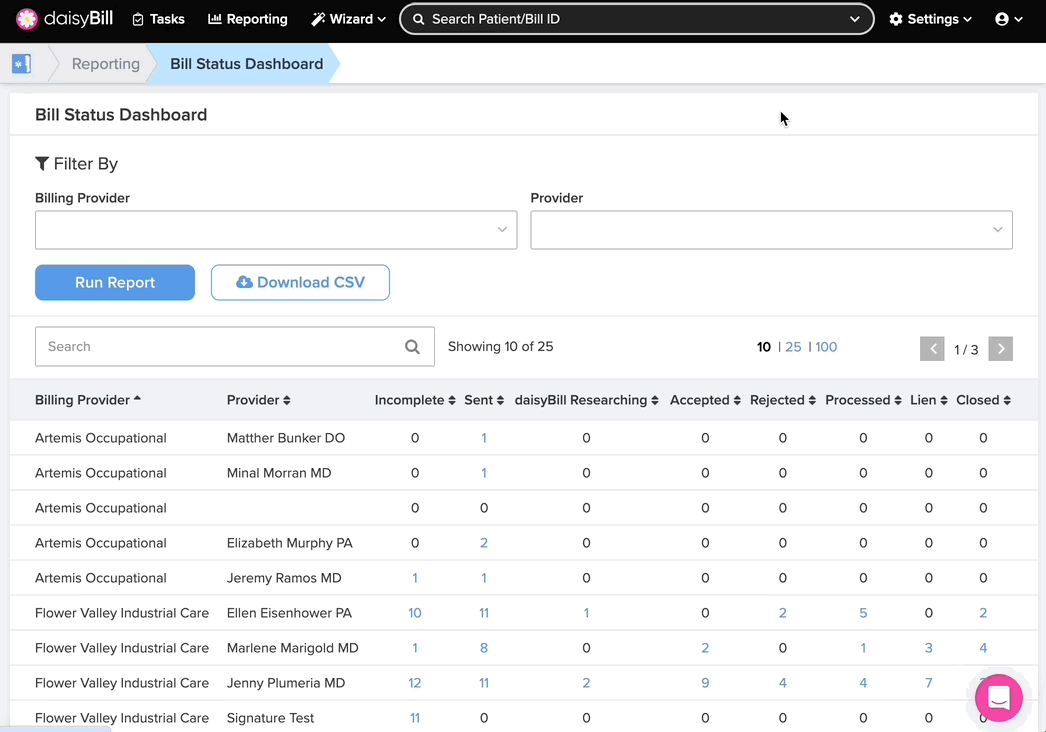This screenshot has width=1046, height=732.
Task: Go to next page arrow
Action: point(1001,348)
